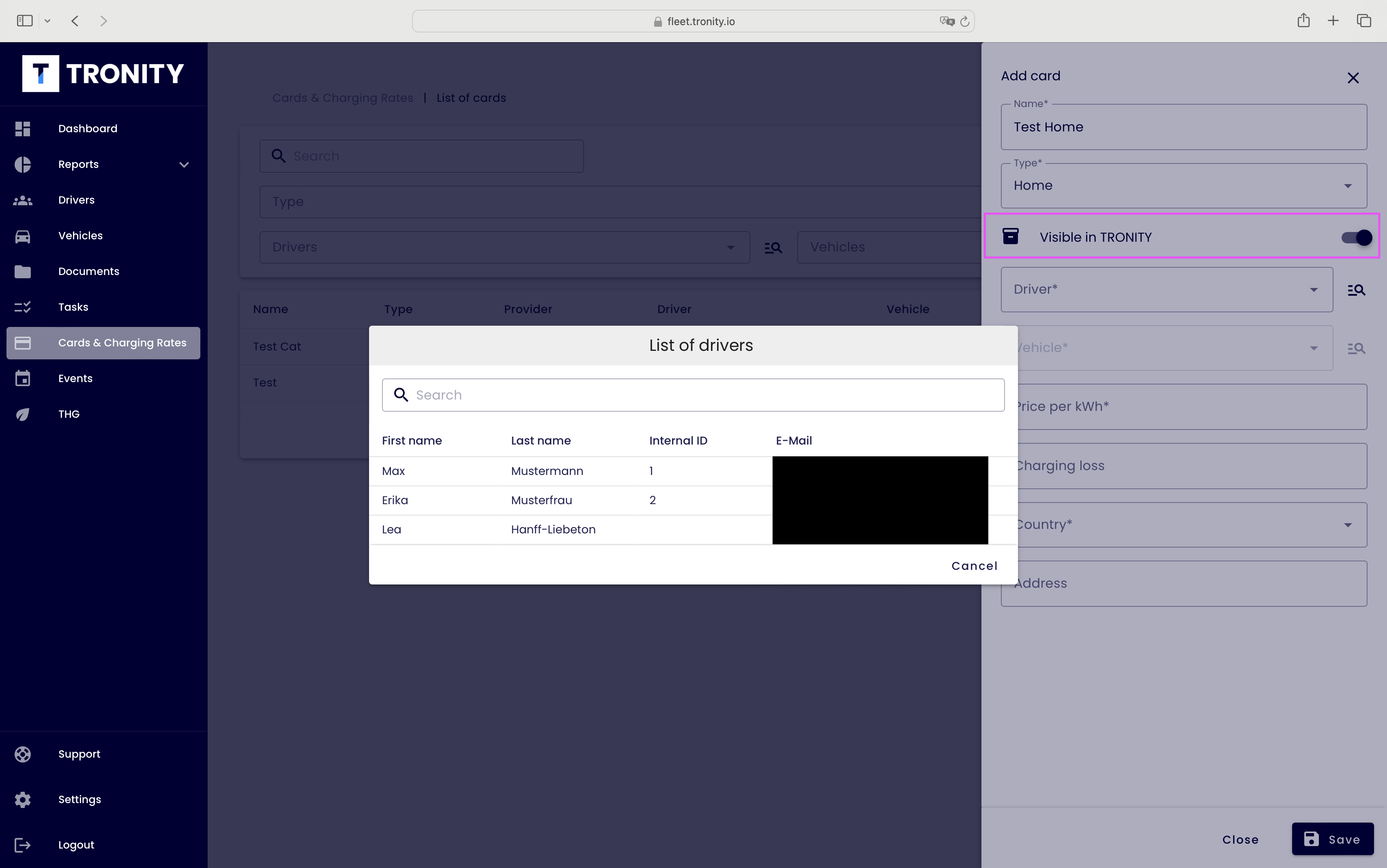
Task: Click the archive box icon beside Visible in TRONITY
Action: pyautogui.click(x=1011, y=236)
